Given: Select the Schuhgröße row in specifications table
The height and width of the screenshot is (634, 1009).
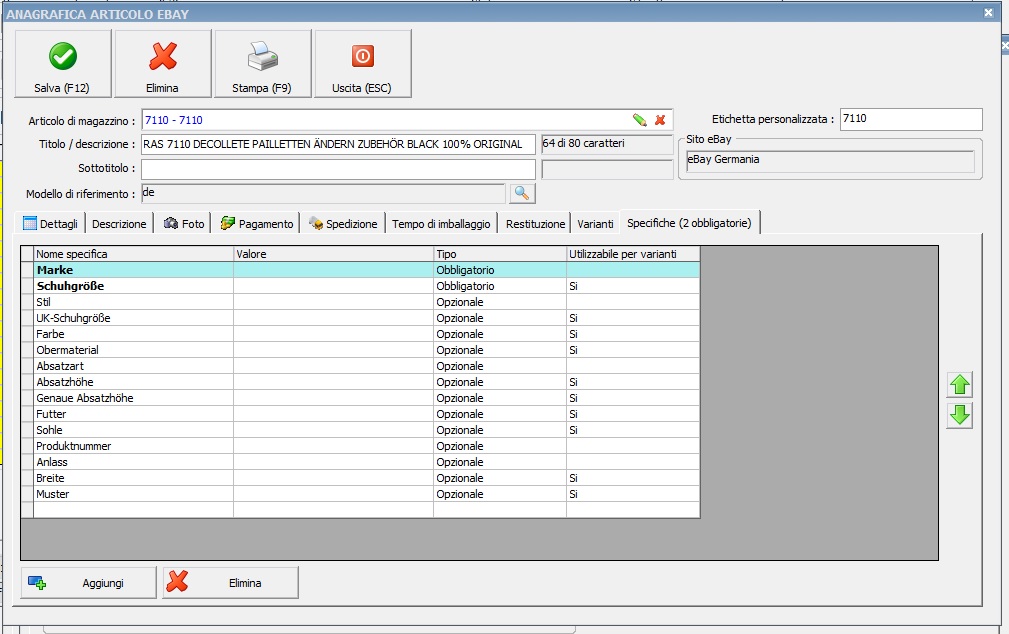Looking at the screenshot, I should (70, 286).
